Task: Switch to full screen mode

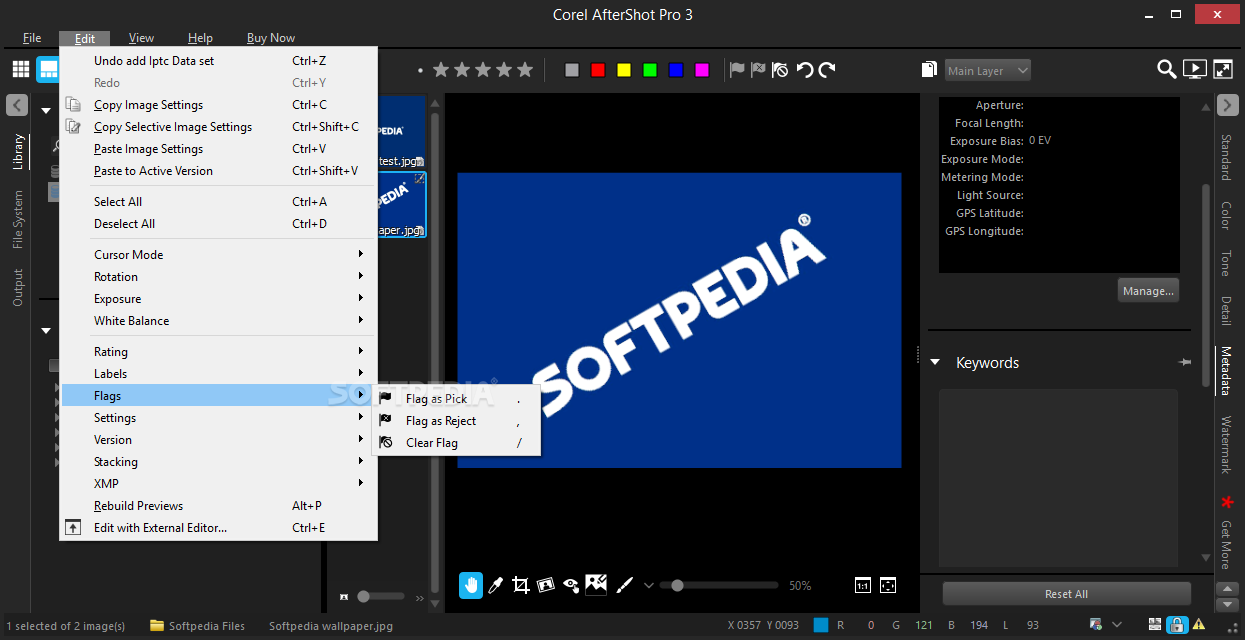Action: 1223,69
